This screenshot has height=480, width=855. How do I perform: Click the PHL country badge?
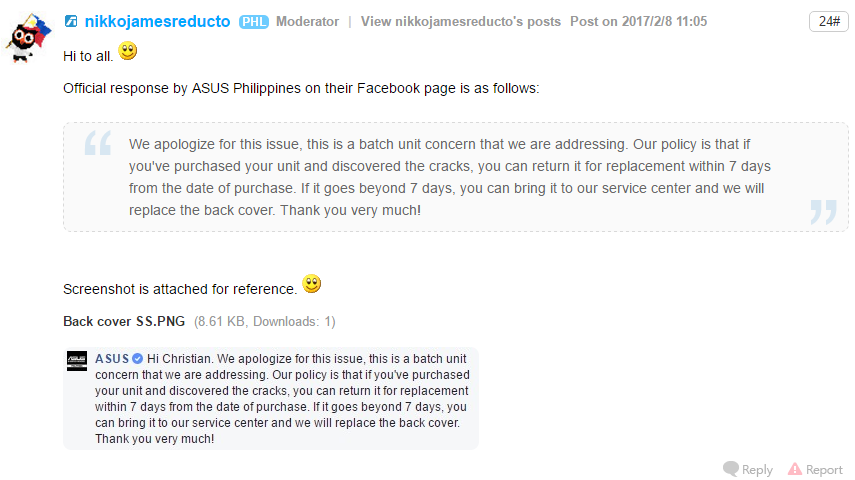click(x=254, y=22)
